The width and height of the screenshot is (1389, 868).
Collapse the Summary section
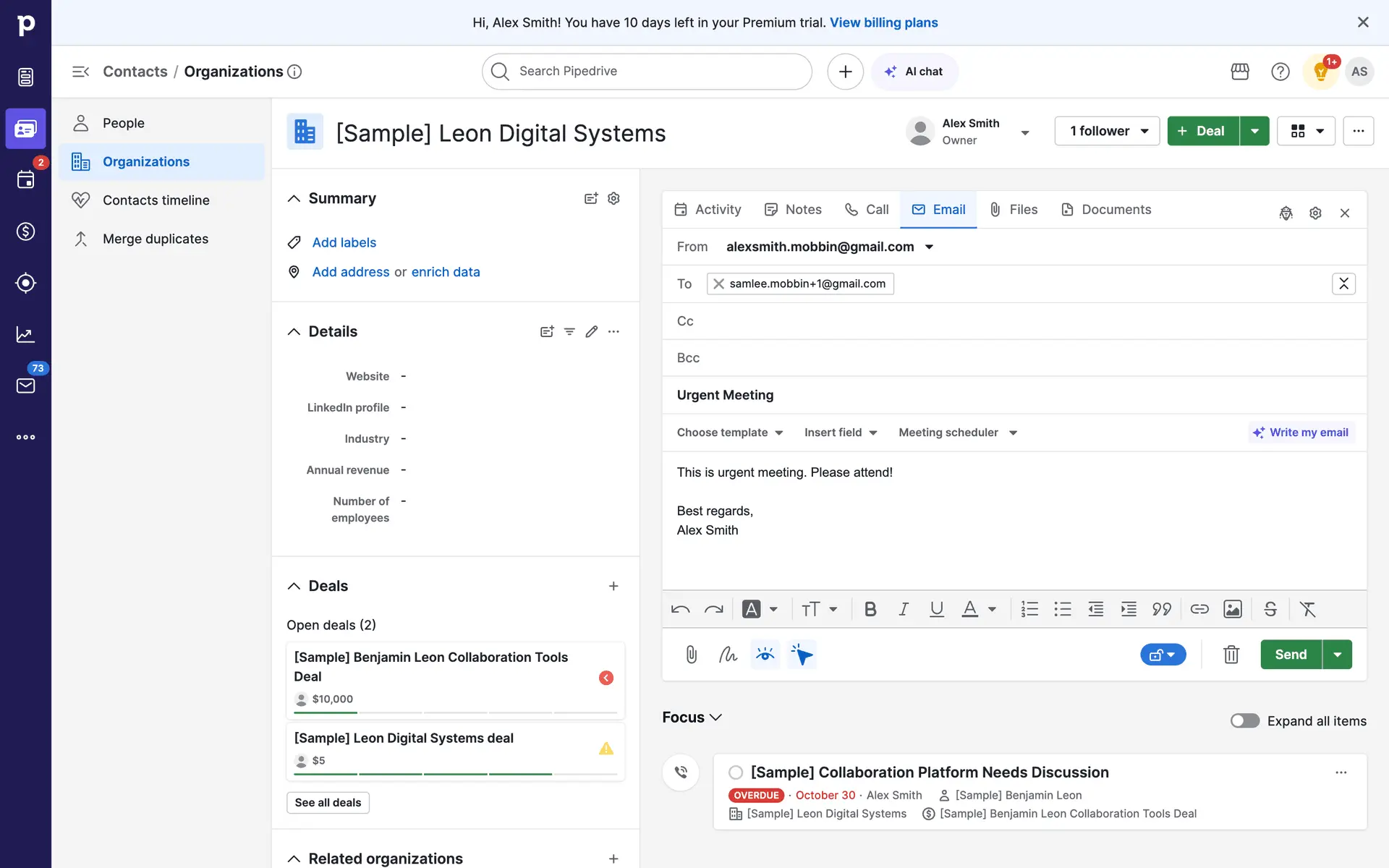point(294,198)
